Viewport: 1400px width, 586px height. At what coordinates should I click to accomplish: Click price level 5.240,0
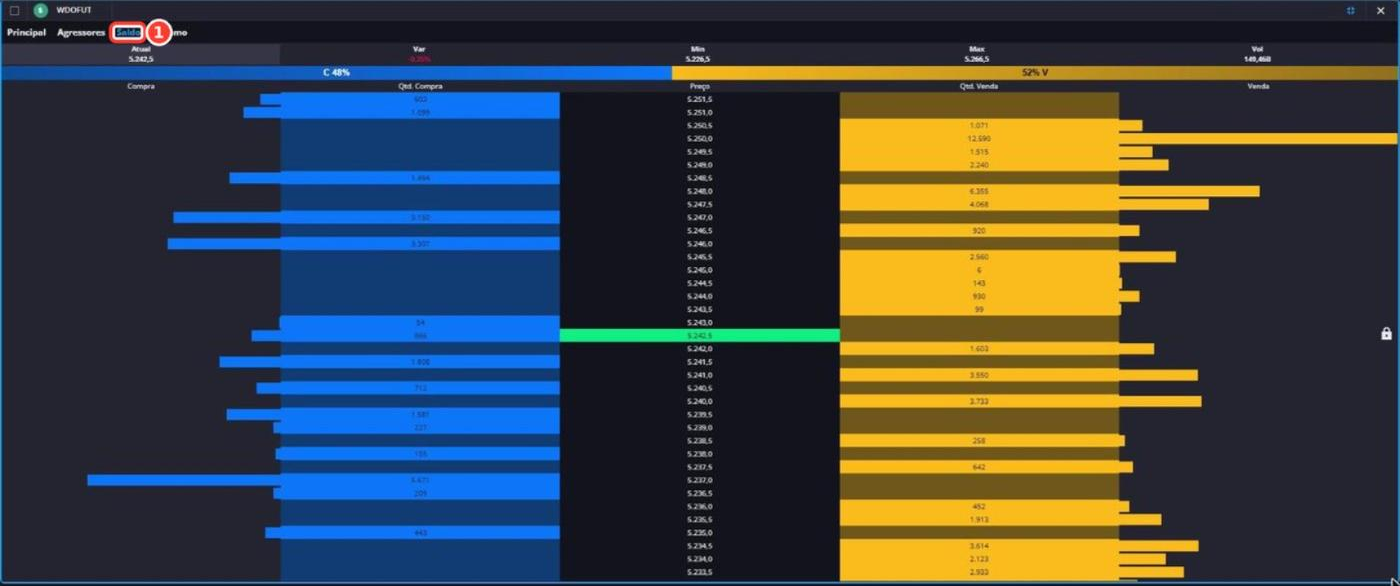(x=700, y=401)
